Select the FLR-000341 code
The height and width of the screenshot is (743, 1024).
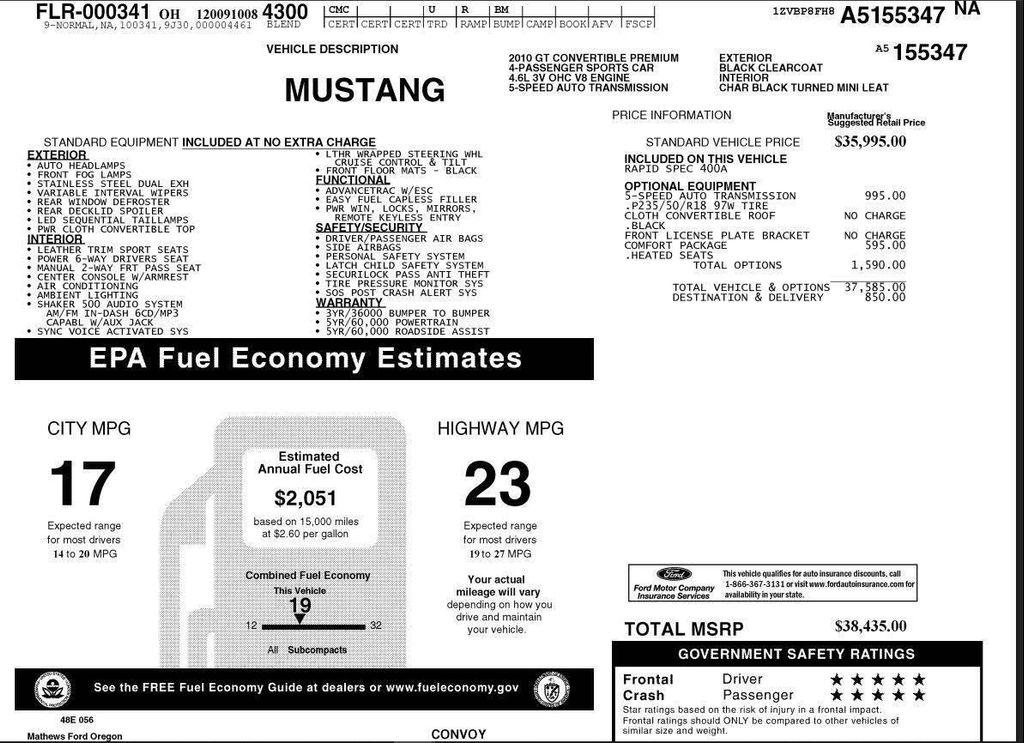(93, 12)
